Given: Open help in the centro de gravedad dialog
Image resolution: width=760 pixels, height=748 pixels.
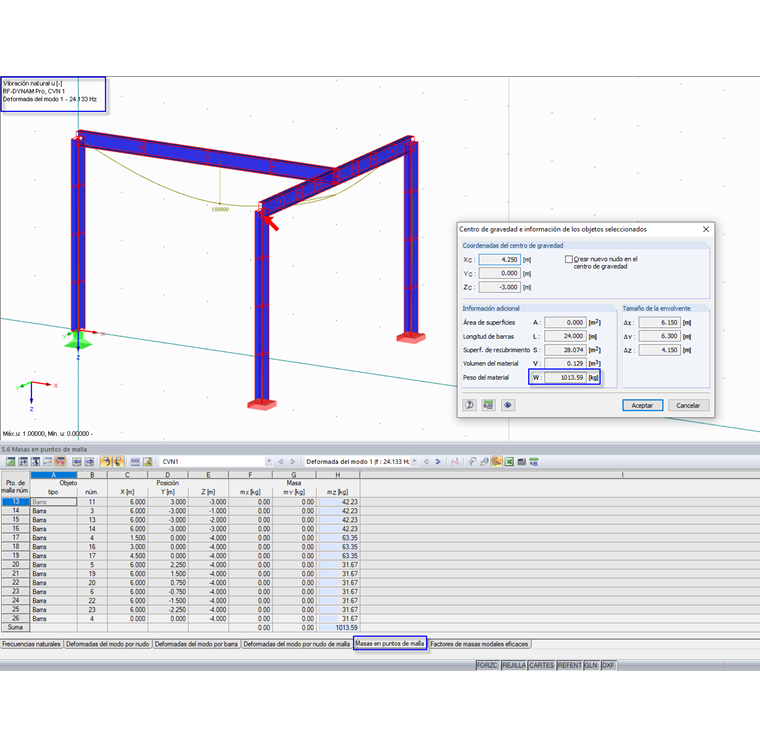Looking at the screenshot, I should 469,405.
